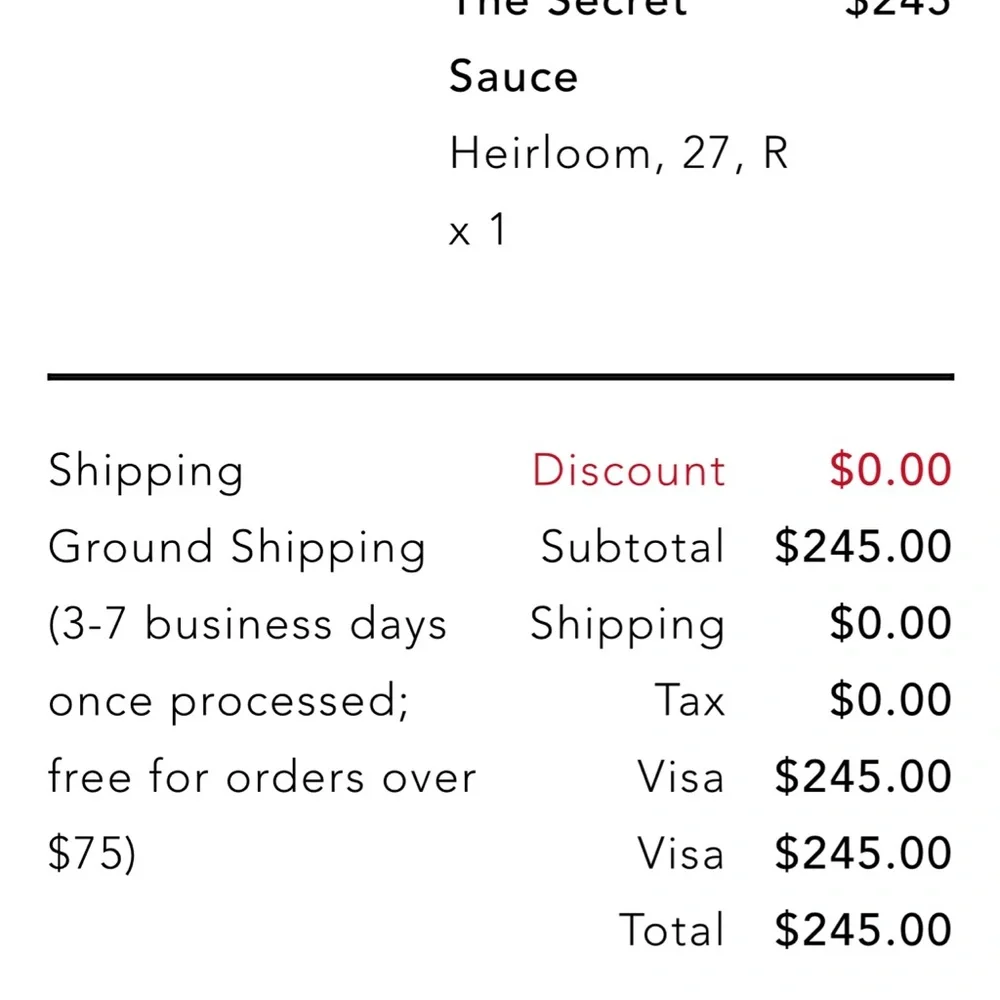Click the $245.00 amount beside Total
1000x1000 pixels.
pyautogui.click(x=863, y=930)
